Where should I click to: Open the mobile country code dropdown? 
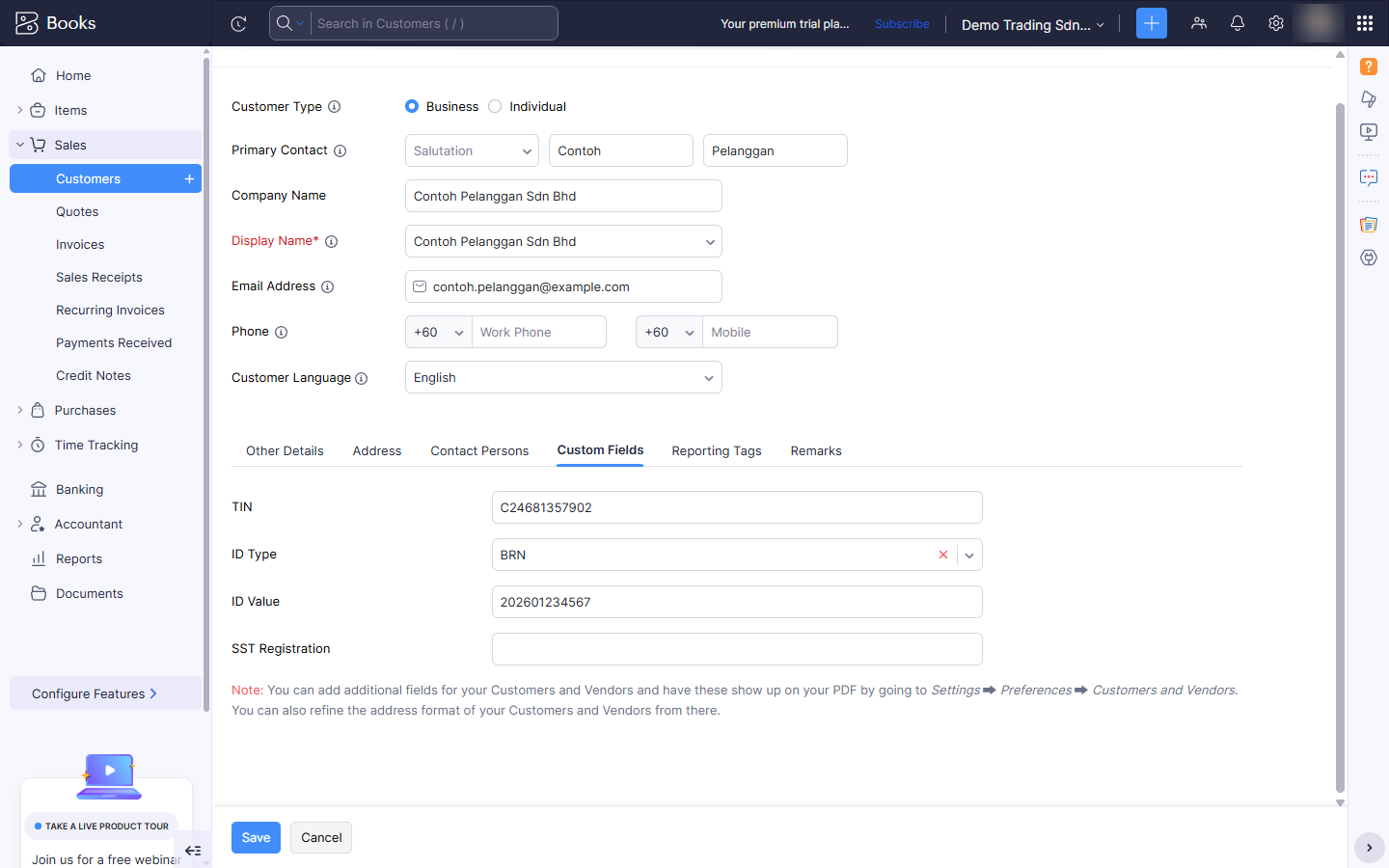click(x=669, y=332)
